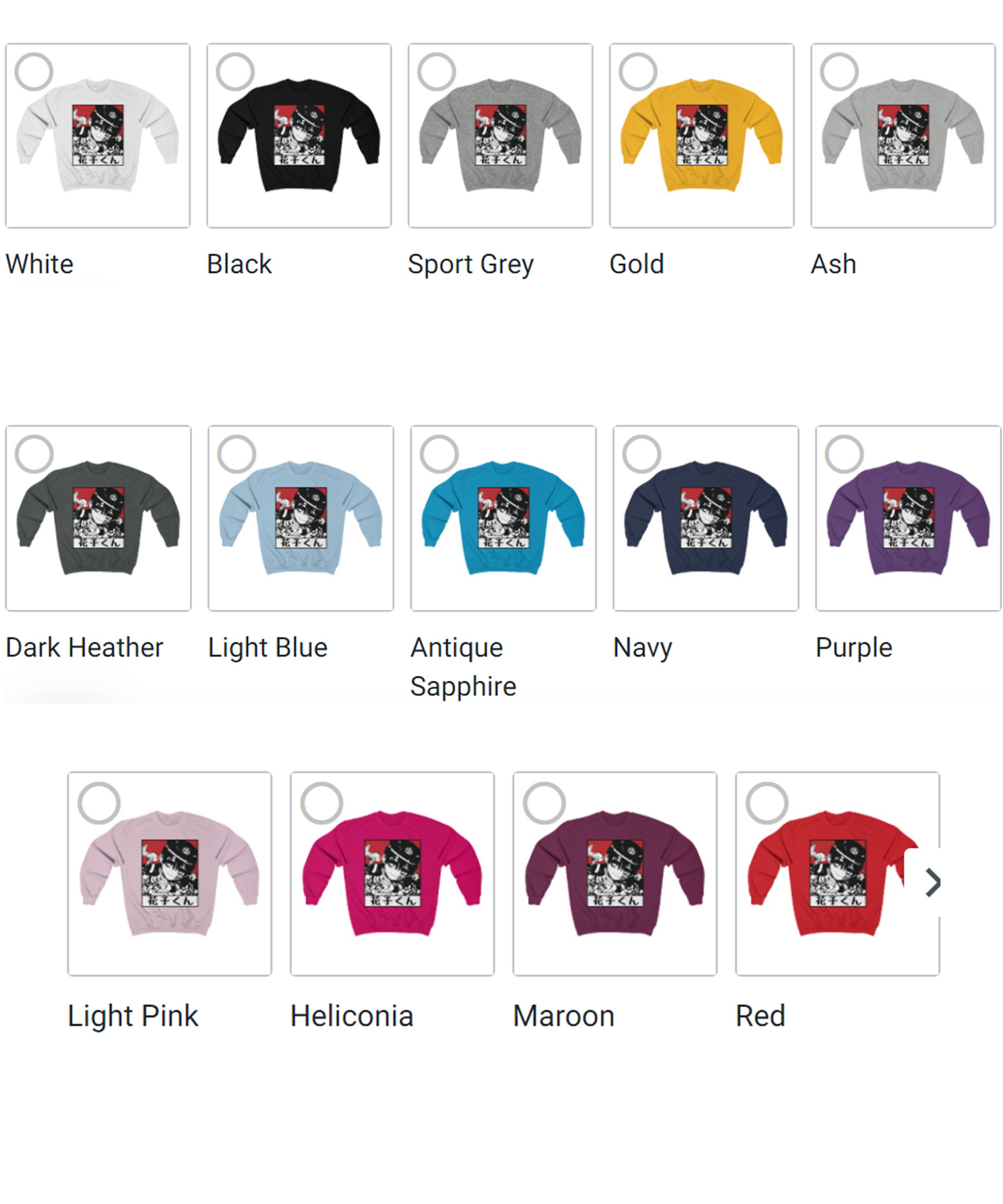1003x1204 pixels.
Task: Click the Heliconia color name
Action: [352, 1016]
